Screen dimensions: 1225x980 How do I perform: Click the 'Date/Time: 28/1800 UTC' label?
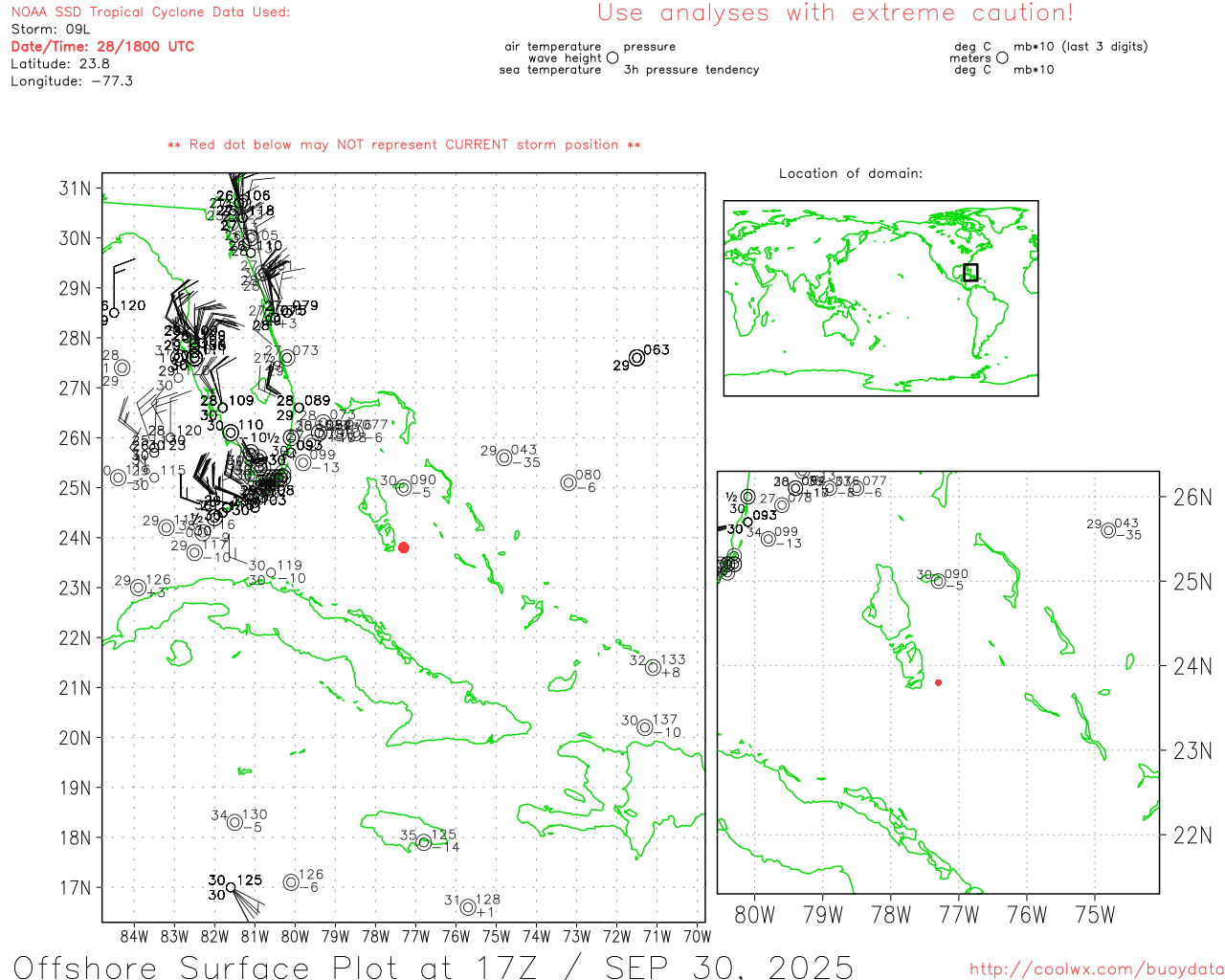(102, 47)
